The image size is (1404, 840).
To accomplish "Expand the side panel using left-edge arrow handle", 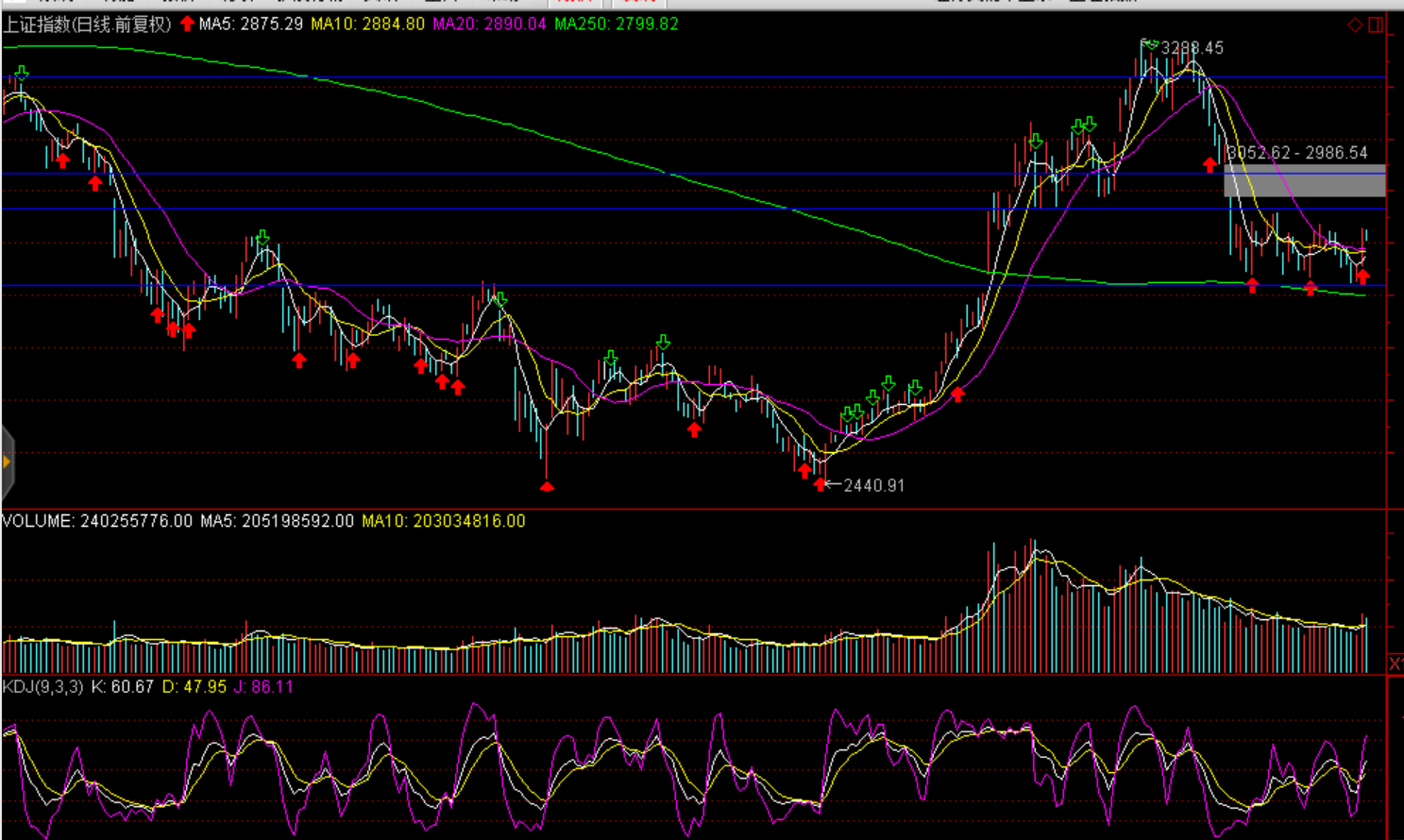I will click(7, 462).
